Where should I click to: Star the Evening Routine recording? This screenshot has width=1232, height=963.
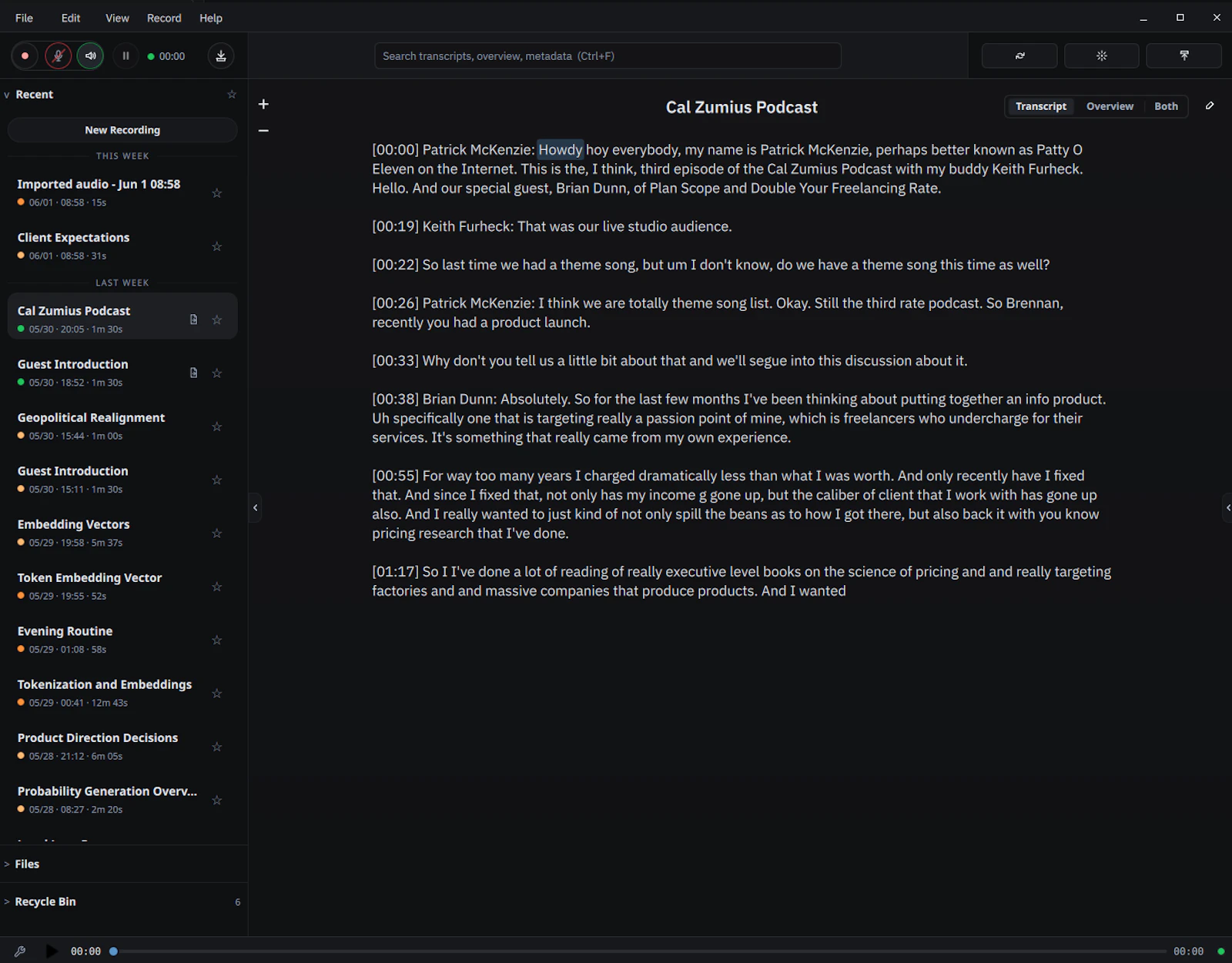pyautogui.click(x=217, y=640)
